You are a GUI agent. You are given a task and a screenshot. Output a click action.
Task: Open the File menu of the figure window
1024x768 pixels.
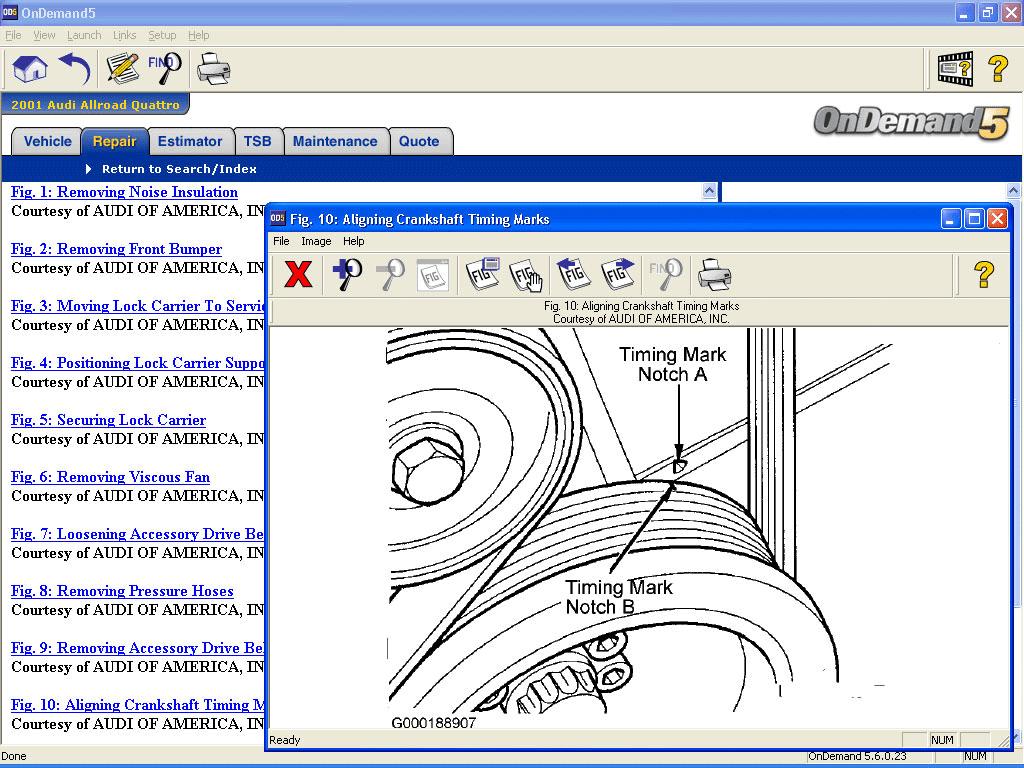281,241
